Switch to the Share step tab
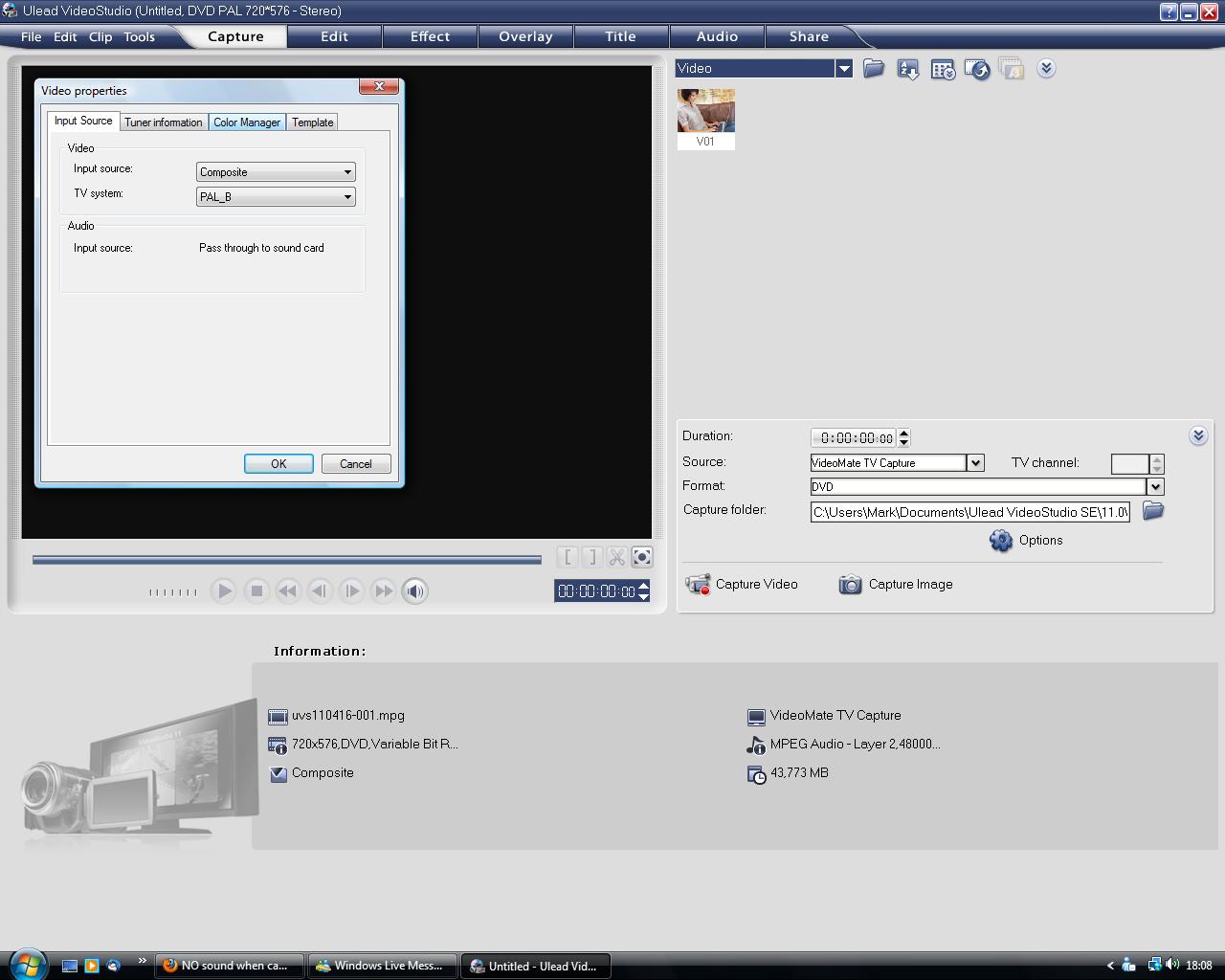The width and height of the screenshot is (1225, 980). click(x=809, y=36)
